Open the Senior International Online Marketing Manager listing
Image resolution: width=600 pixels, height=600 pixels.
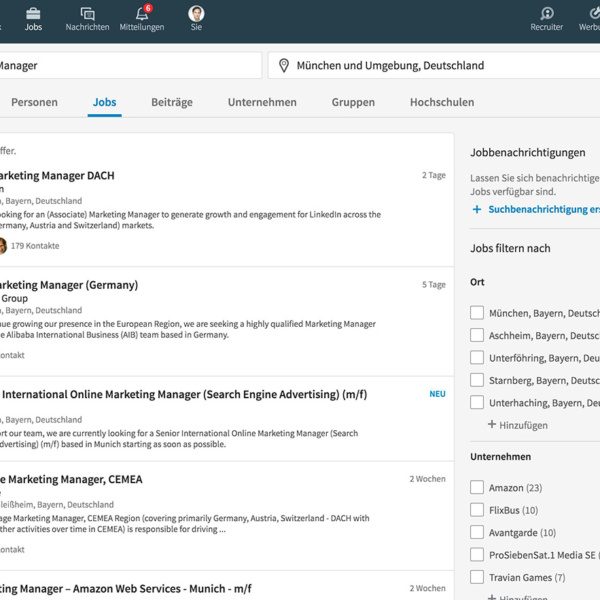(184, 395)
